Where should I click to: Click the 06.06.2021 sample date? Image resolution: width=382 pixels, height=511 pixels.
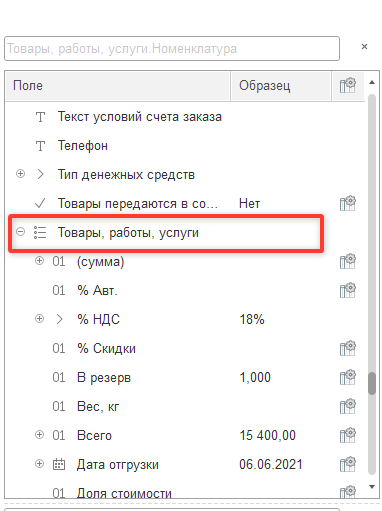[x=271, y=465]
